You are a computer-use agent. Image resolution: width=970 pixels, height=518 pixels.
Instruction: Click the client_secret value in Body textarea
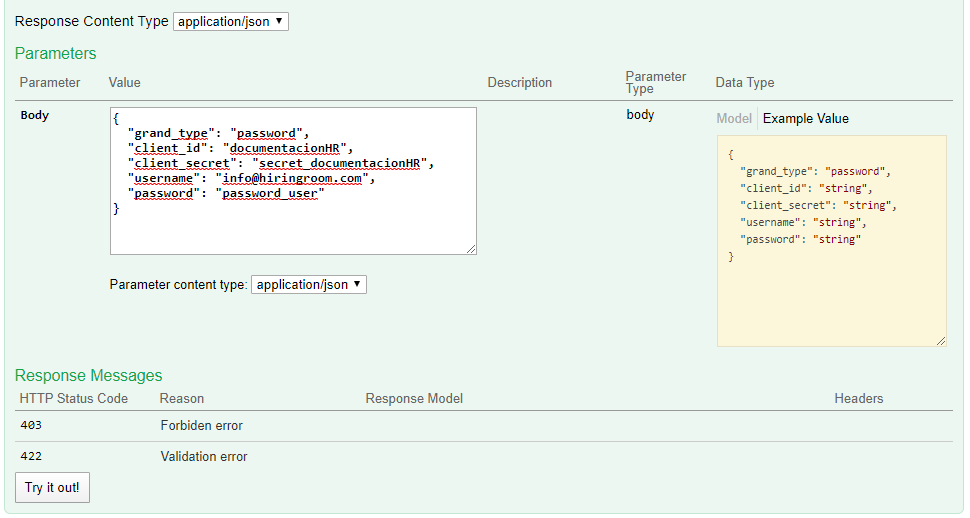tap(344, 163)
